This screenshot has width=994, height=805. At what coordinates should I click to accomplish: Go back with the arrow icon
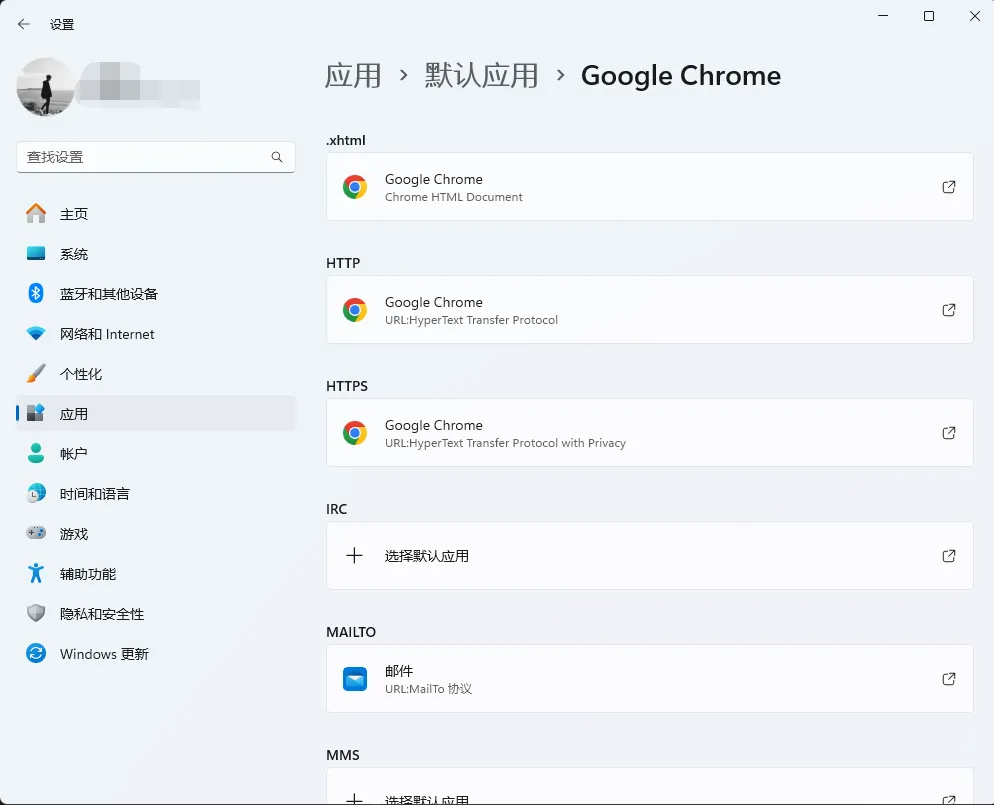(24, 24)
